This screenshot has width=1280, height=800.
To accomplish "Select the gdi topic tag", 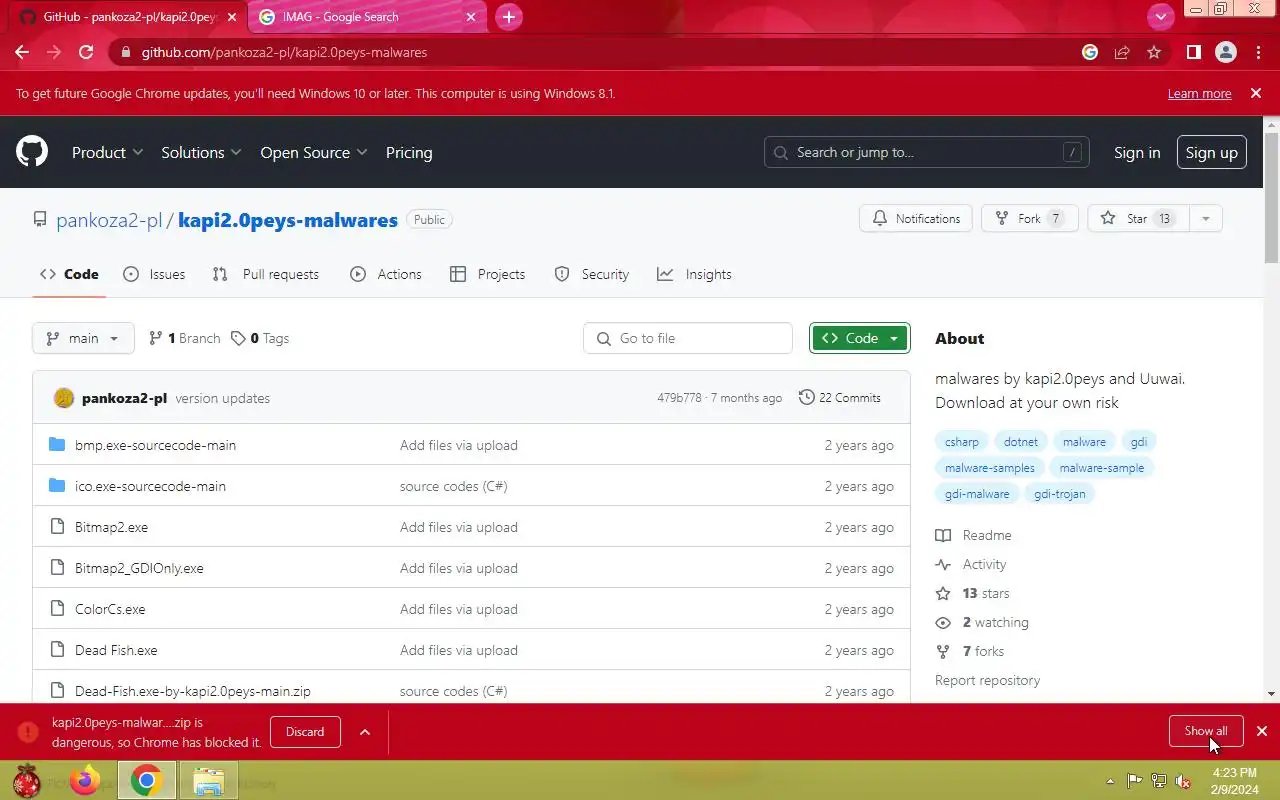I will 1139,441.
